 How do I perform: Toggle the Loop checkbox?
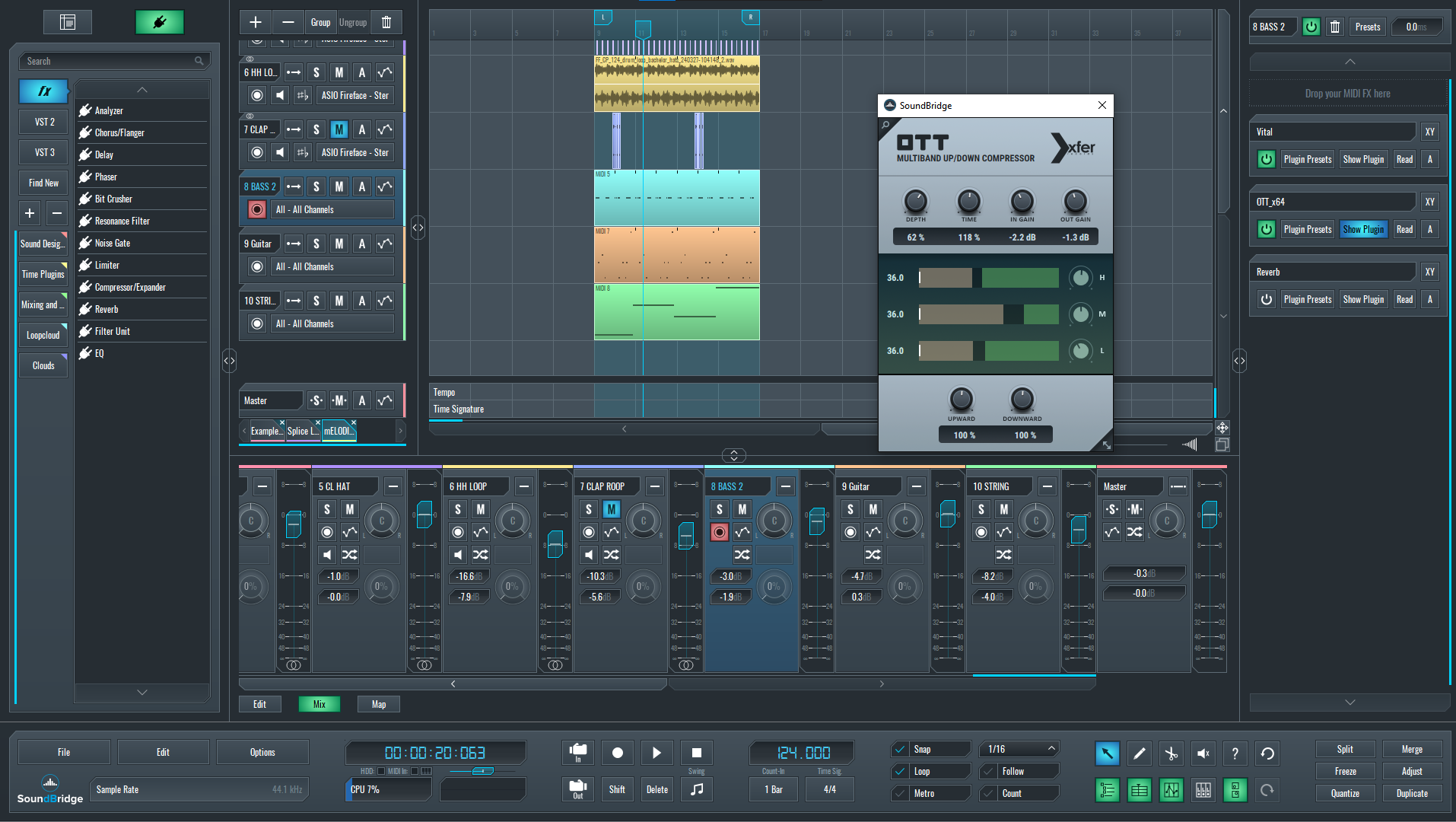click(901, 771)
